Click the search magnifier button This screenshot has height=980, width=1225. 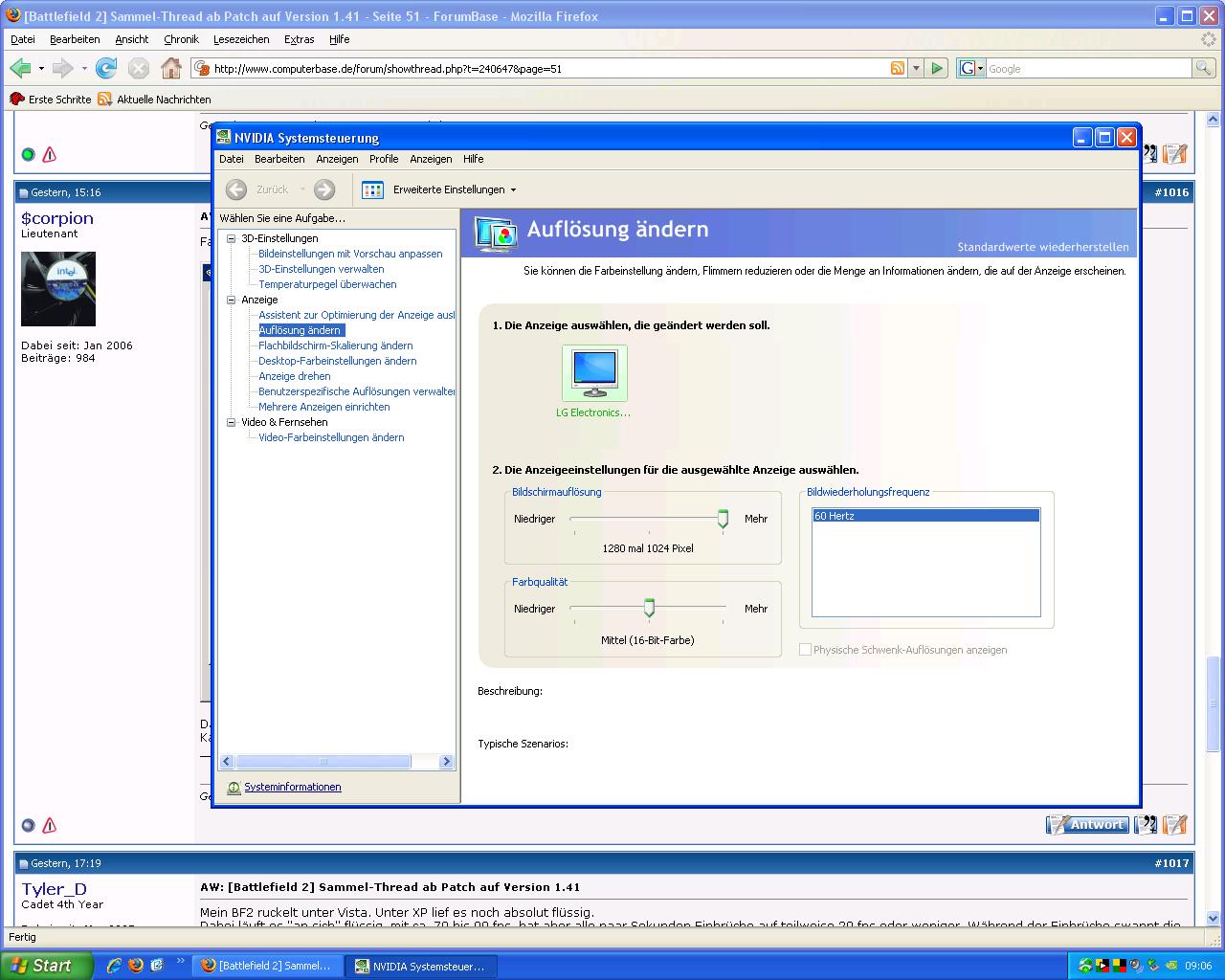tap(1204, 68)
